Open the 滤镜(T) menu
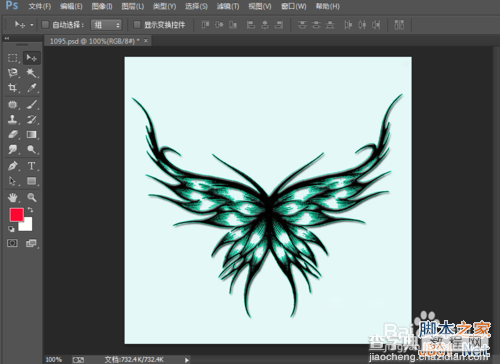This screenshot has height=364, width=500. (x=228, y=6)
